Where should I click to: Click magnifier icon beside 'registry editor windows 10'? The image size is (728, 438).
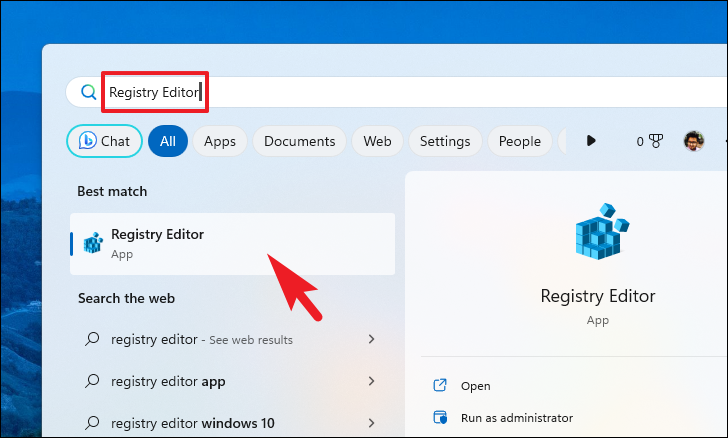pyautogui.click(x=92, y=423)
